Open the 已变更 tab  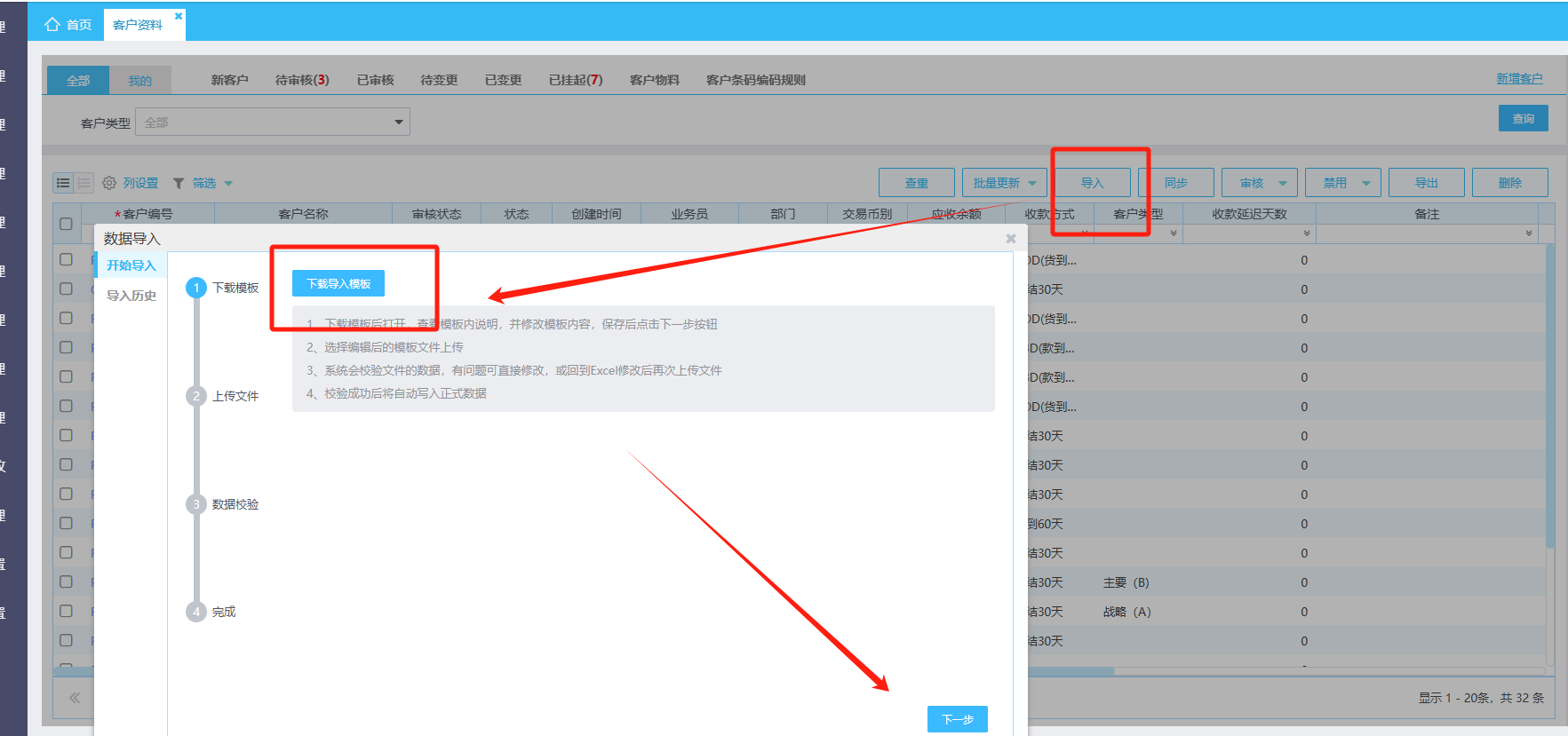(x=503, y=80)
